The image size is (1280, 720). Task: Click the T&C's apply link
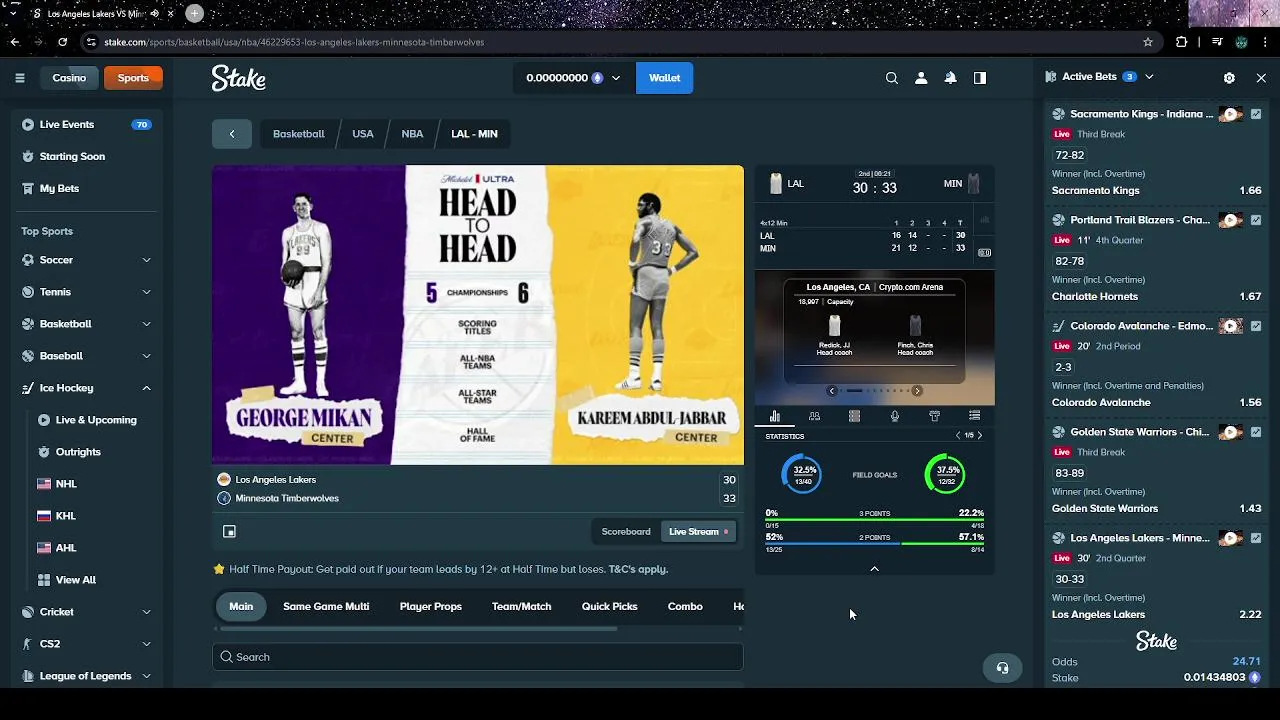tap(638, 569)
